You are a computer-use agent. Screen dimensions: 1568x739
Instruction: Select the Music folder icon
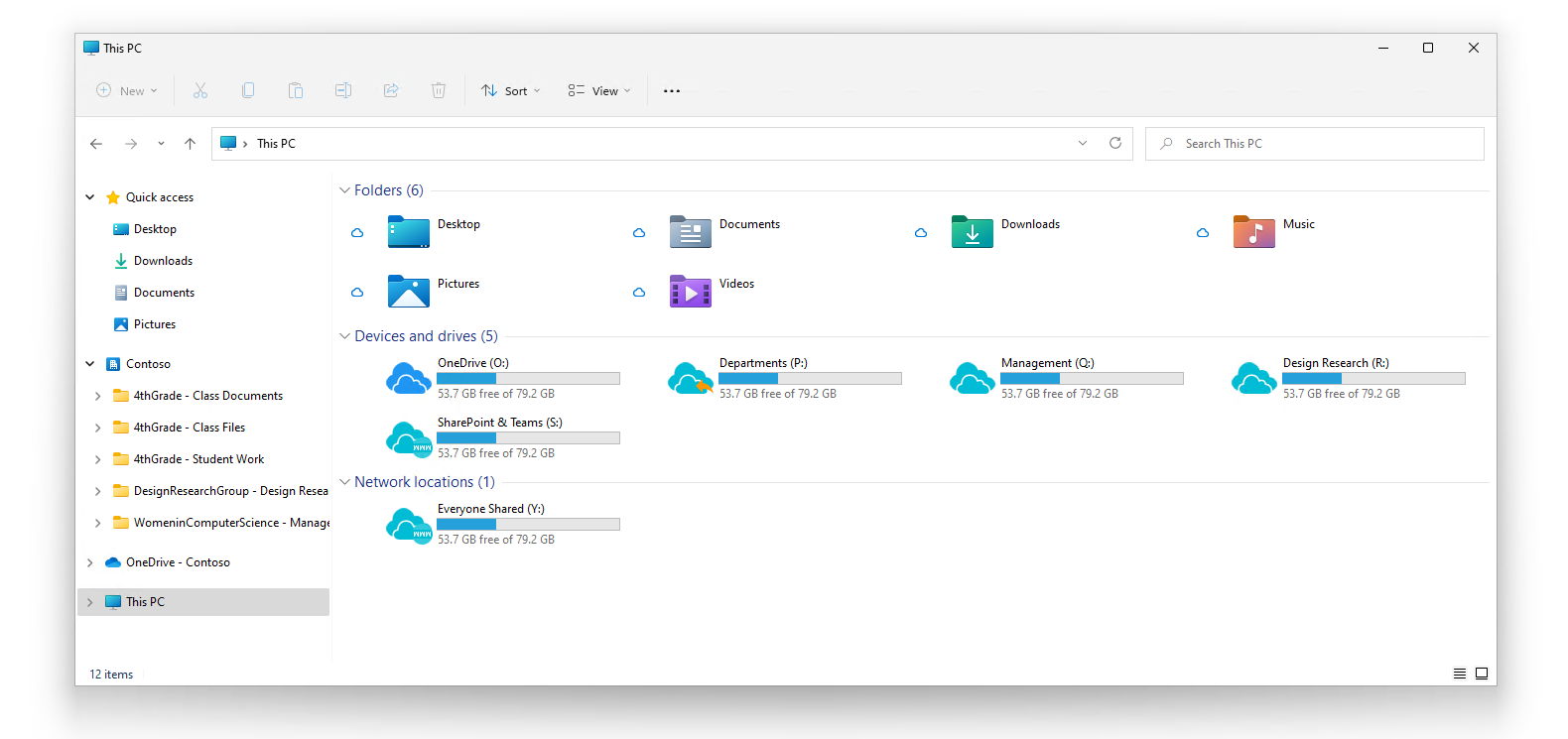click(x=1254, y=232)
